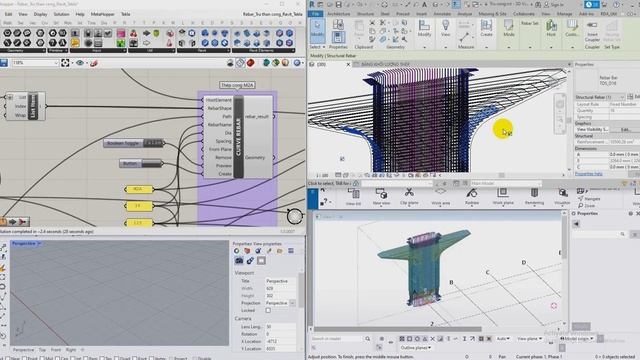Image resolution: width=640 pixels, height=360 pixels.
Task: Toggle the Locked checkbox in Rhino viewport properties
Action: point(268,311)
